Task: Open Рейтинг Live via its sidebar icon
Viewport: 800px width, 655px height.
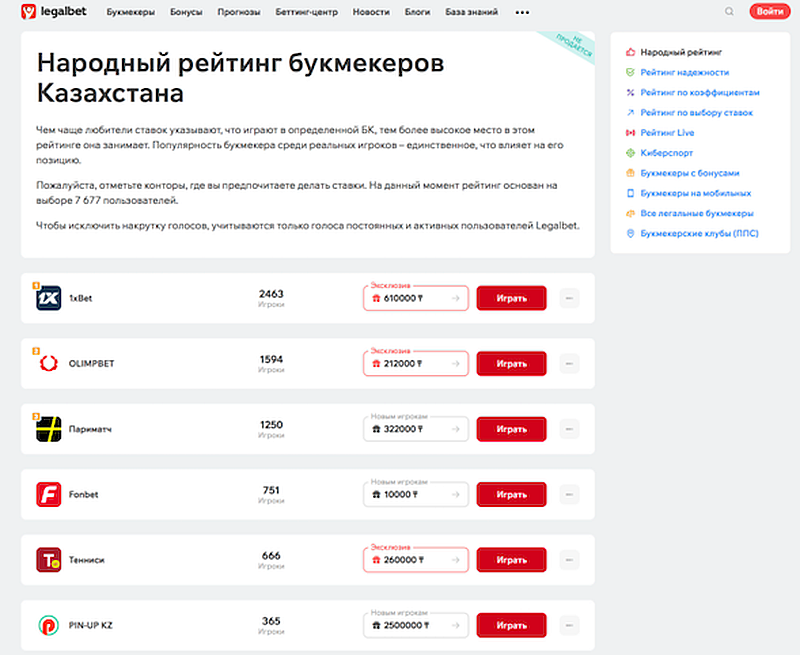Action: point(632,132)
